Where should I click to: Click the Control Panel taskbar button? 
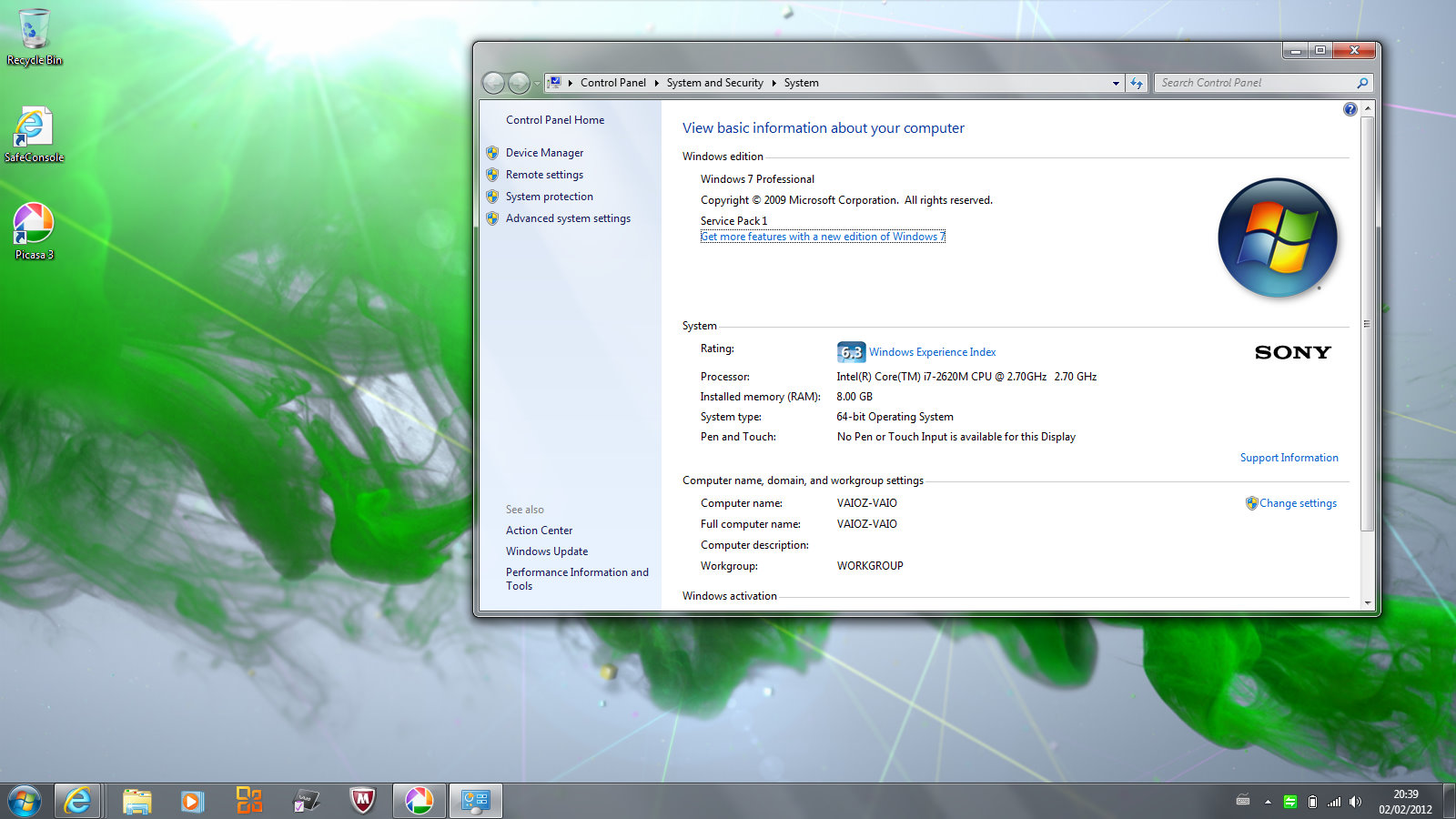tap(475, 801)
